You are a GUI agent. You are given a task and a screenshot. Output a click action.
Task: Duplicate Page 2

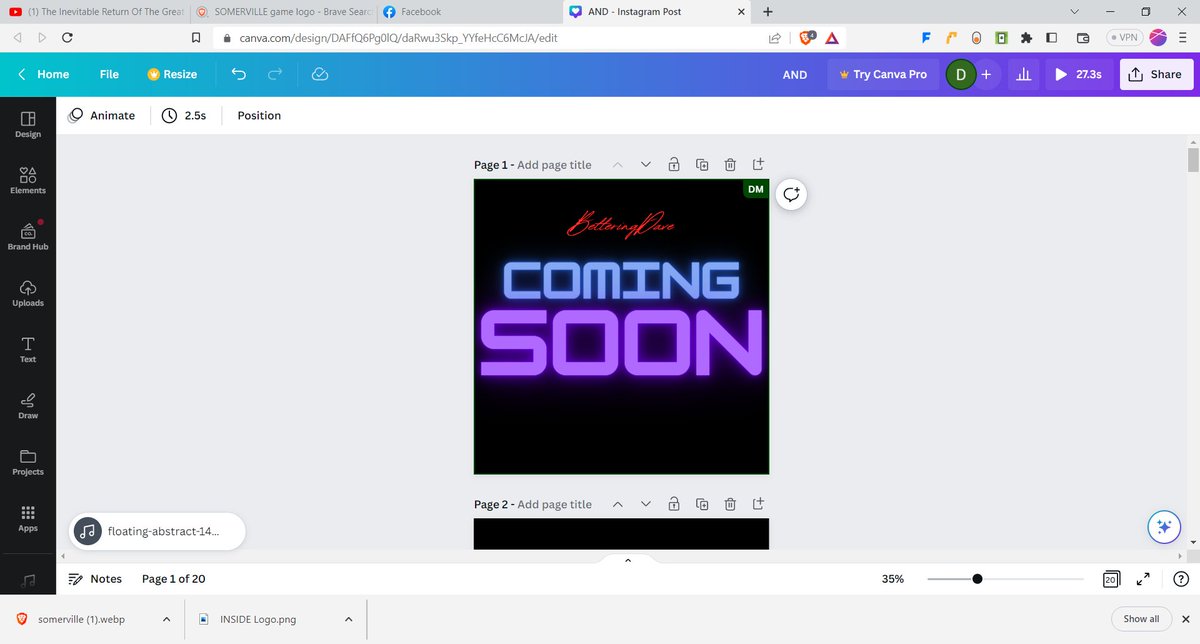[702, 505]
